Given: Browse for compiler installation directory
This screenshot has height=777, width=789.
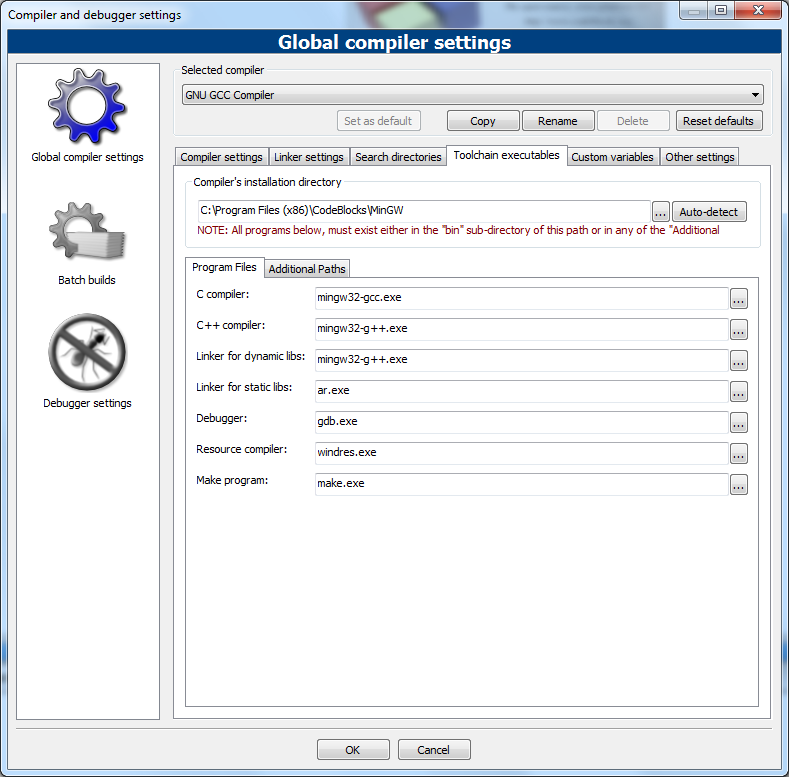Looking at the screenshot, I should tap(660, 212).
